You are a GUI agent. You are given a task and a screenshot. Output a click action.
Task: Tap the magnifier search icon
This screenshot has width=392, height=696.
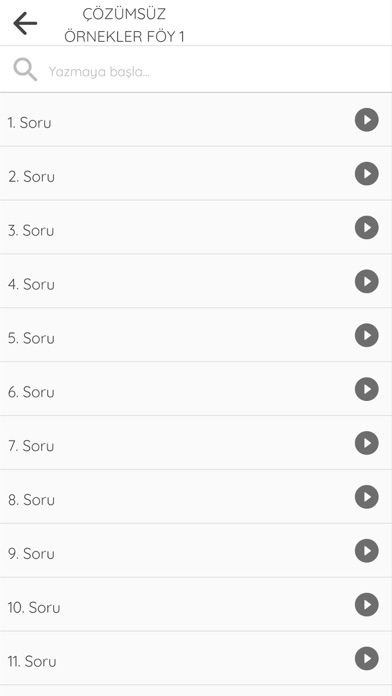point(25,70)
